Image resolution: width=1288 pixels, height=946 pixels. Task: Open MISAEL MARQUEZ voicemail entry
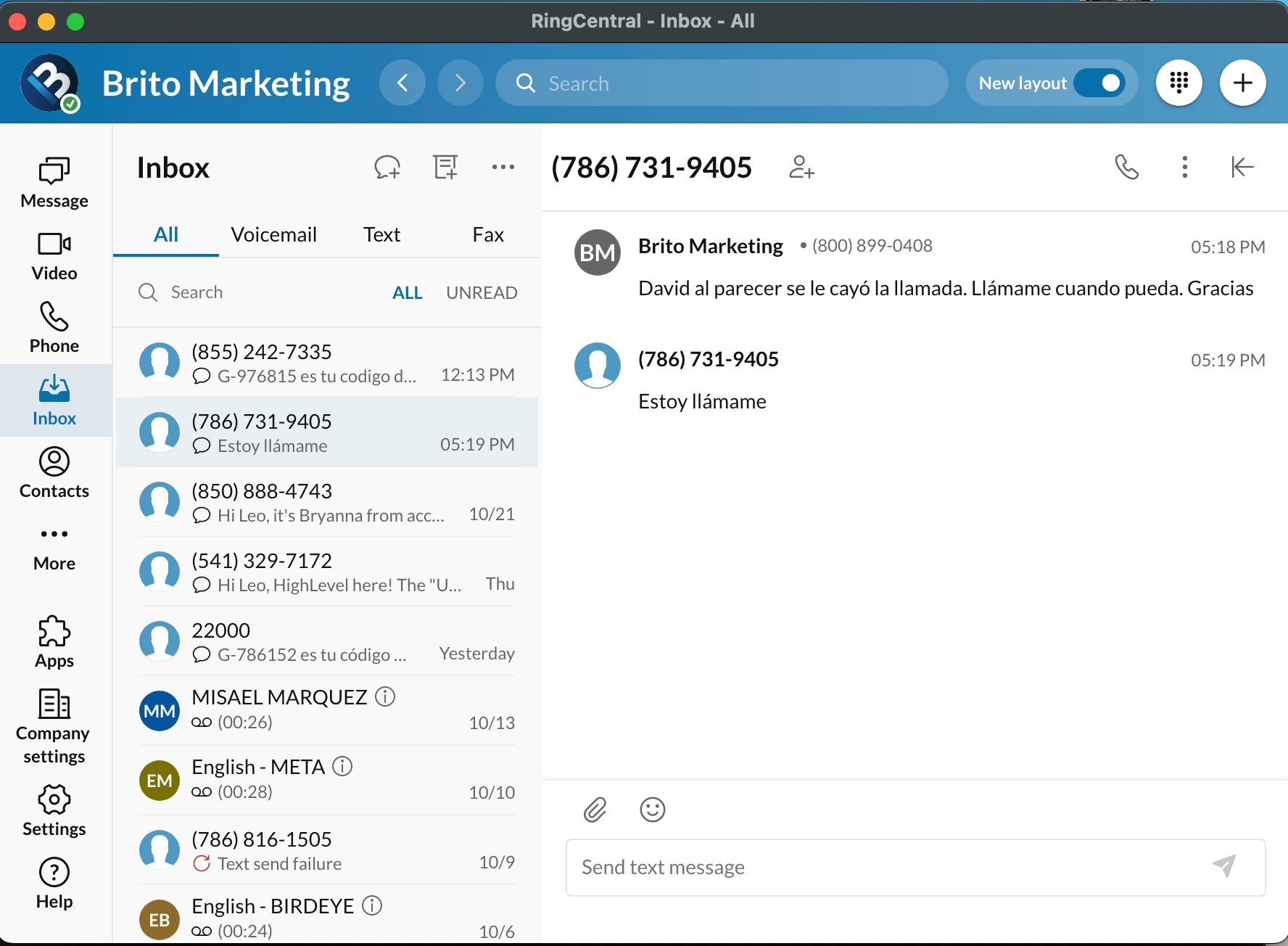pos(327,711)
